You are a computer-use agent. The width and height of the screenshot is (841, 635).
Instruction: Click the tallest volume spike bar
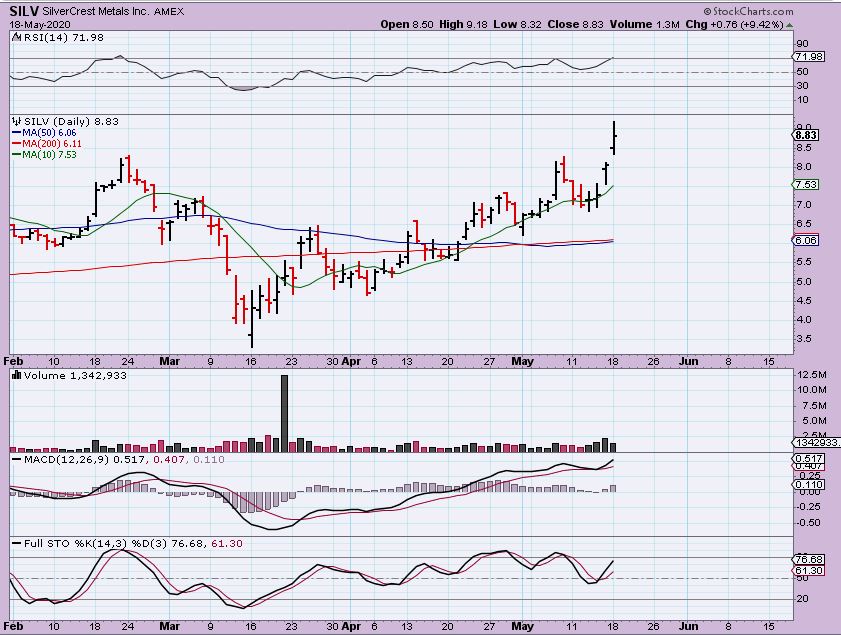[x=285, y=412]
